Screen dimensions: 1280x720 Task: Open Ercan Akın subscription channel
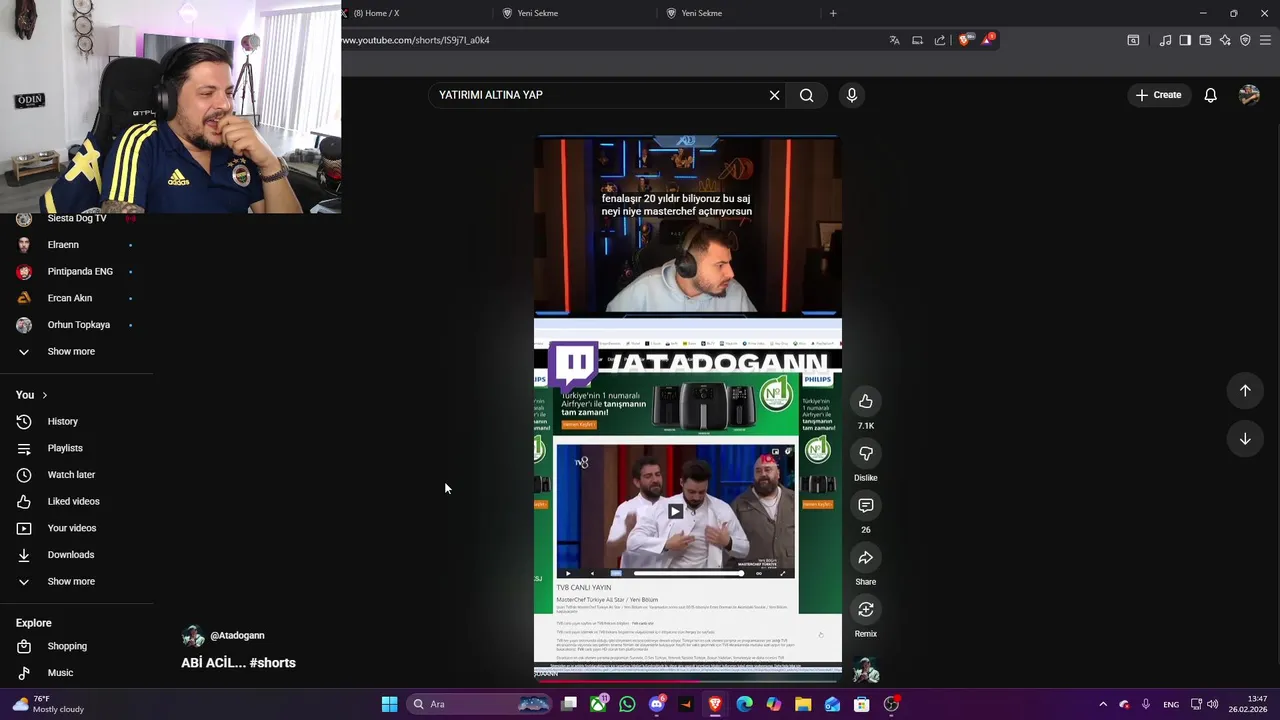76,298
